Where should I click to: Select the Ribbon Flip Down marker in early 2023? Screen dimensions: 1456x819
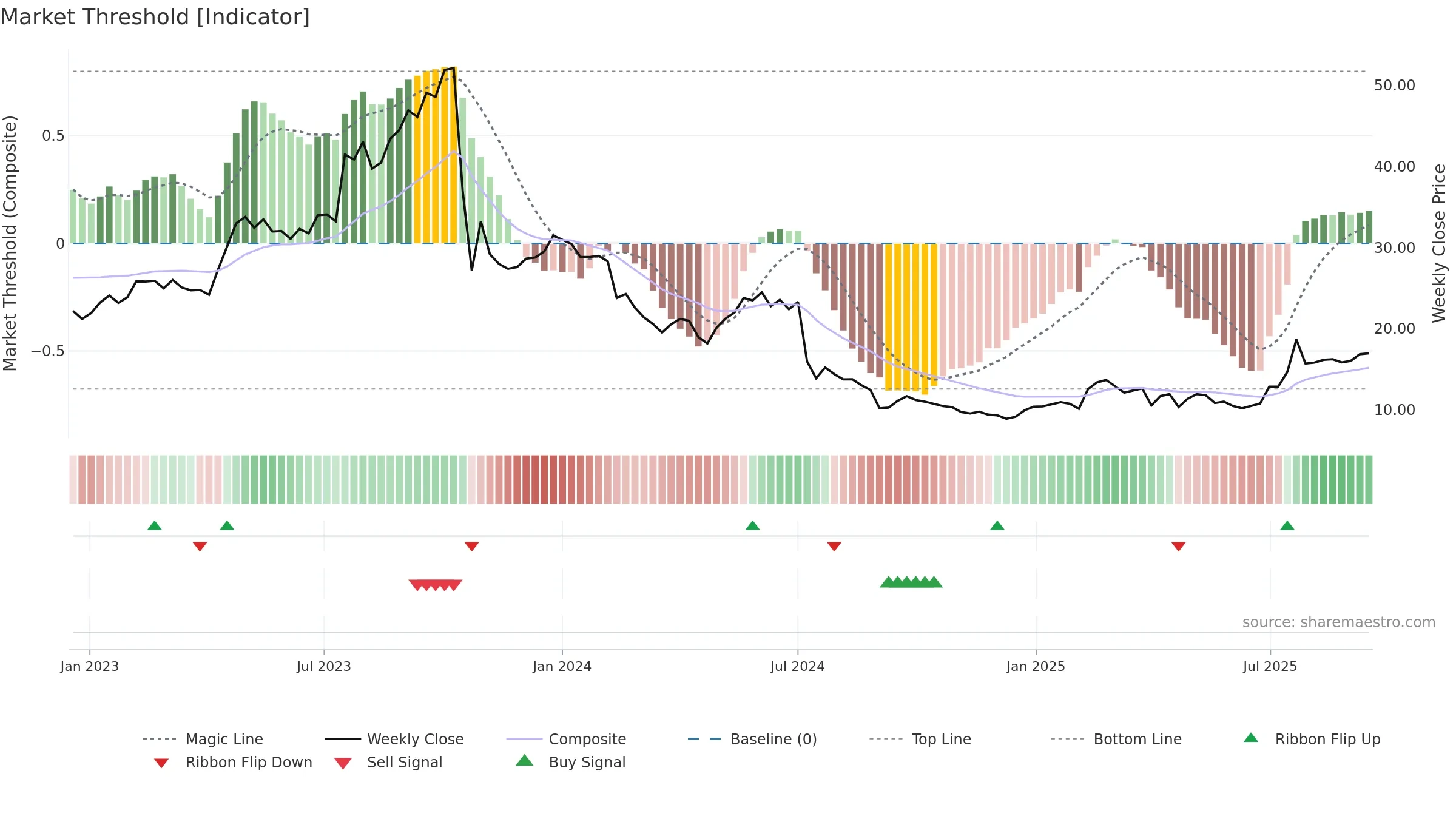pyautogui.click(x=200, y=547)
